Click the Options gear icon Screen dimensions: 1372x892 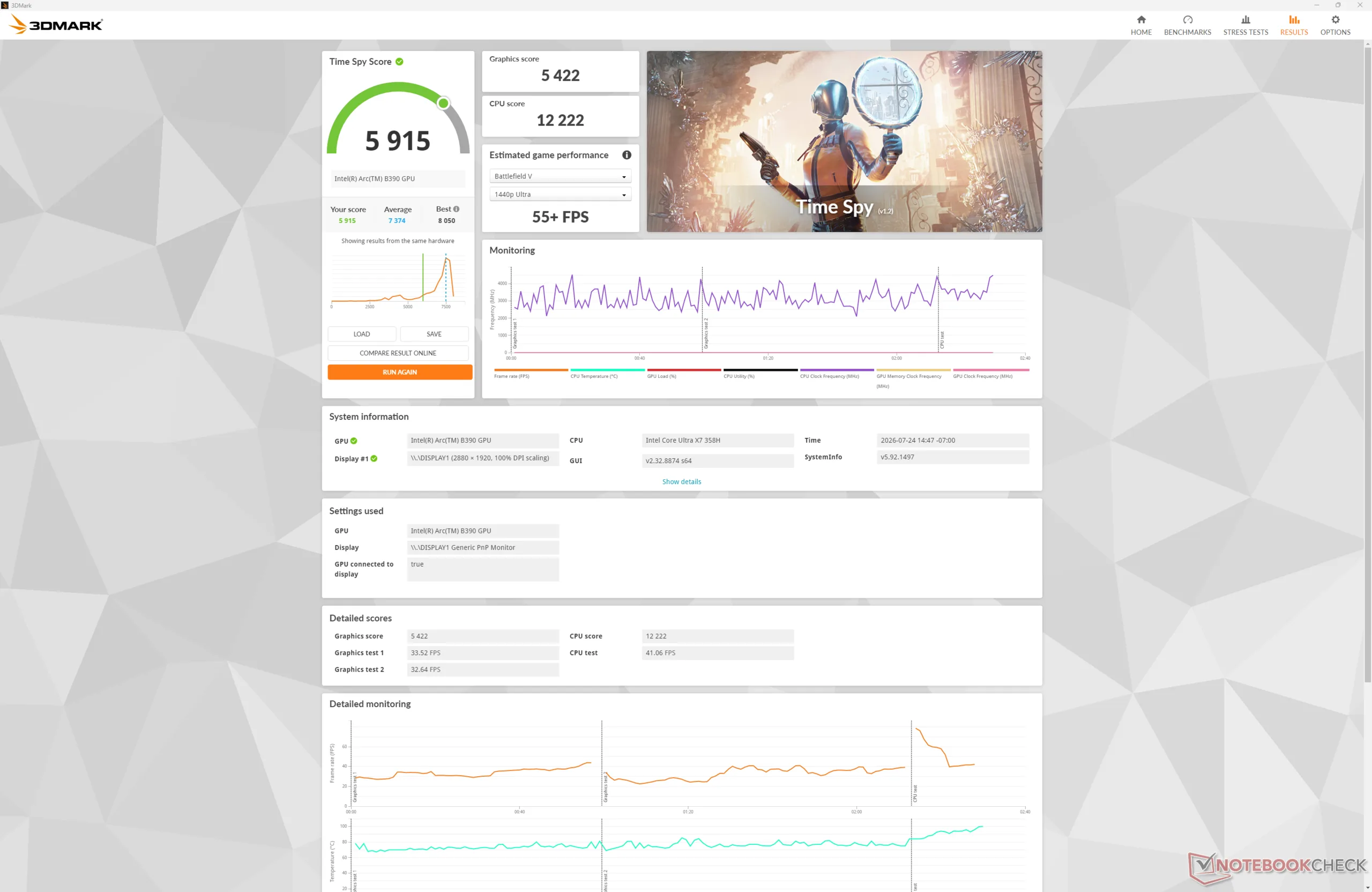[1335, 20]
